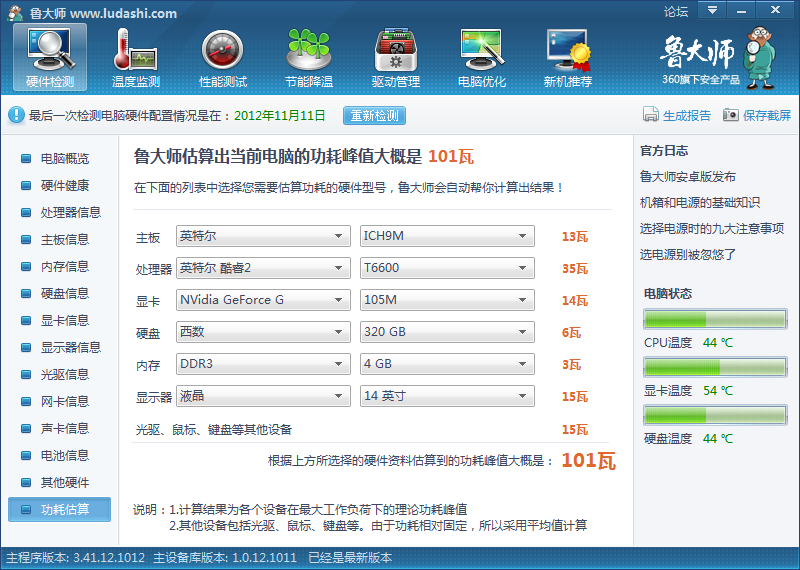Click the 官方日志 heading
Viewport: 800px width, 570px height.
(664, 151)
